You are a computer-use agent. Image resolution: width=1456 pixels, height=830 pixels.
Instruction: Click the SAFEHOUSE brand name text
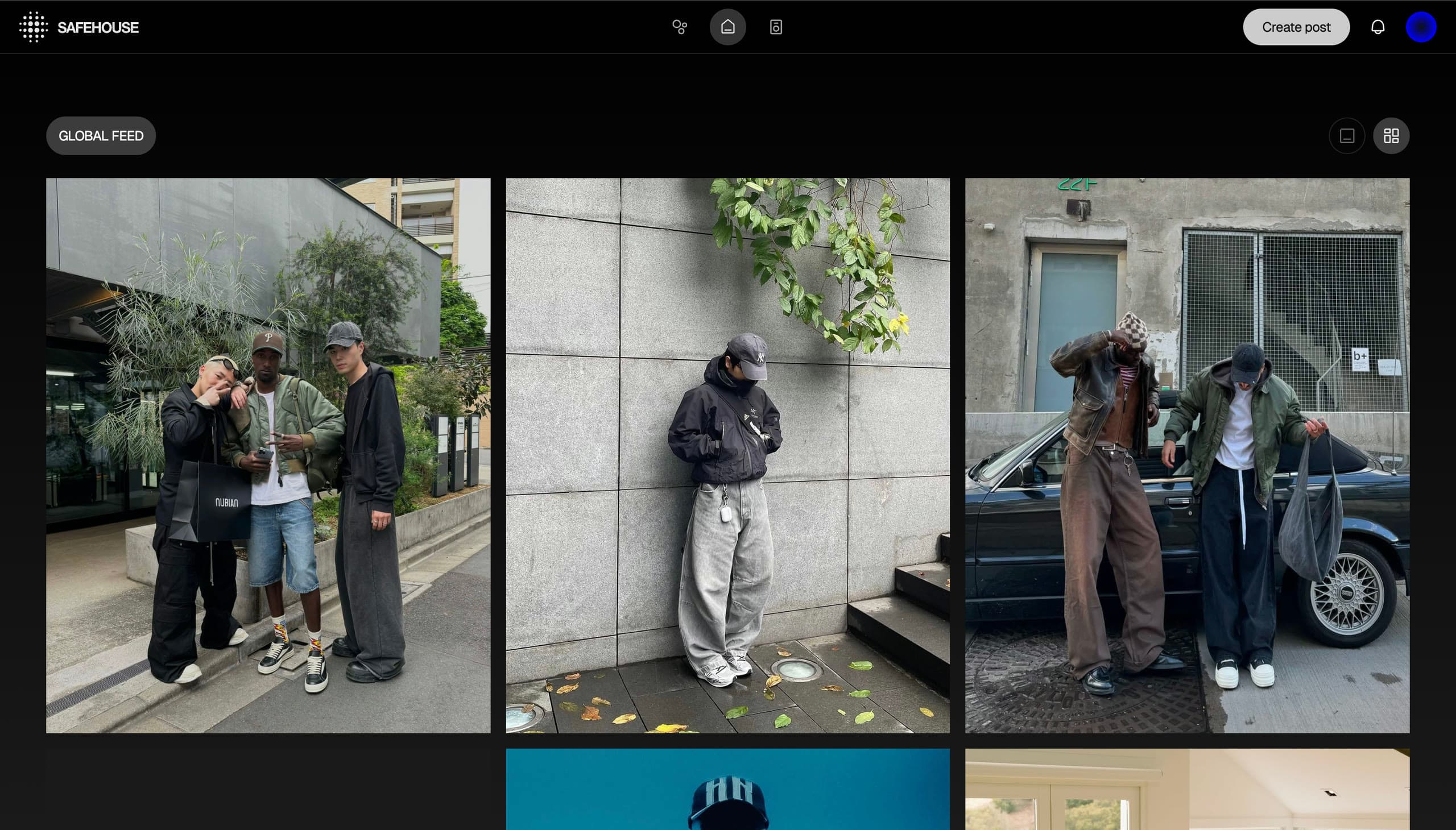point(98,27)
